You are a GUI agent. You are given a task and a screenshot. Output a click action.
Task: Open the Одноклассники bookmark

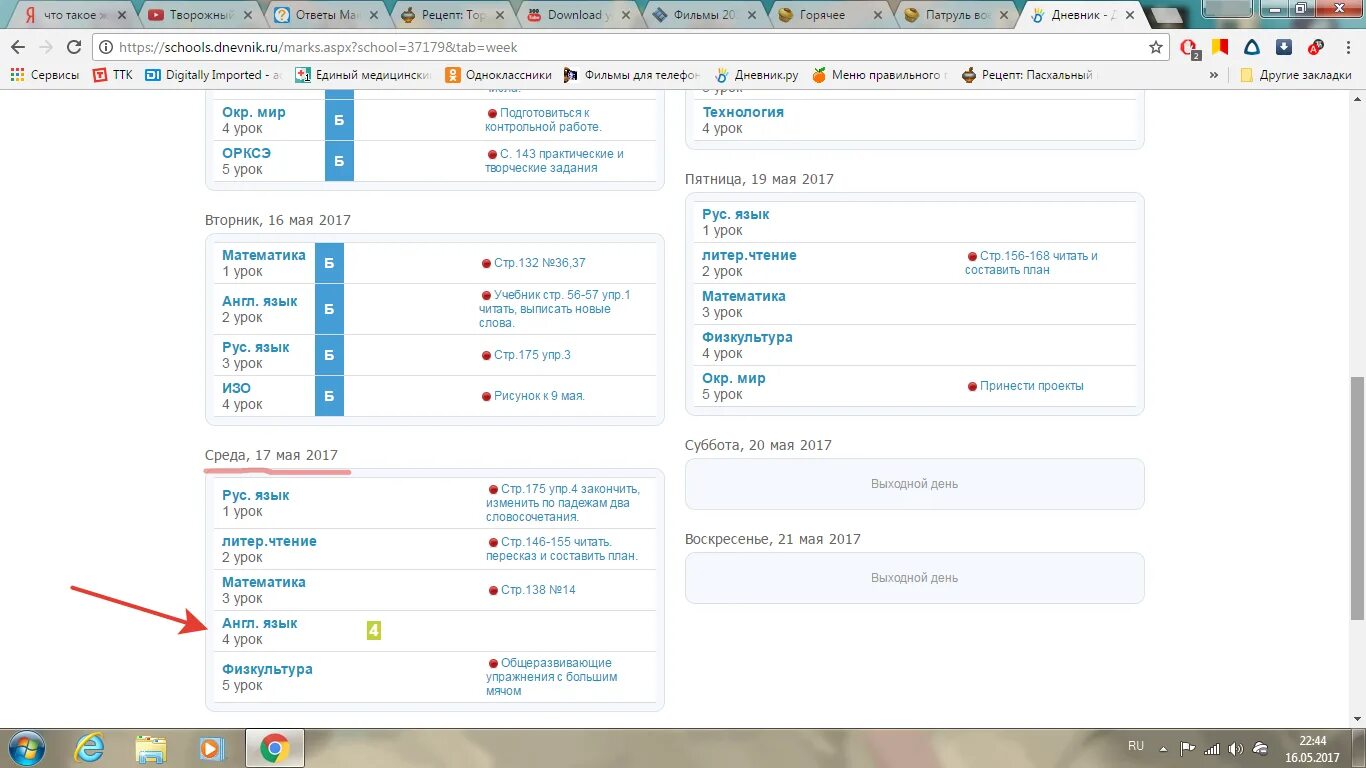pyautogui.click(x=499, y=75)
